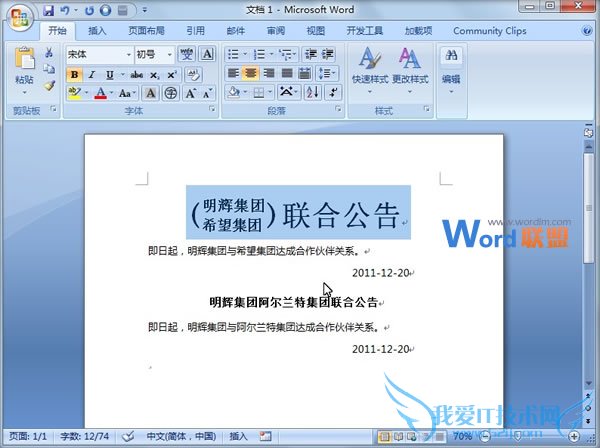Screen dimensions: 600x448
Task: Increase the paragraph indent
Action: (327, 54)
